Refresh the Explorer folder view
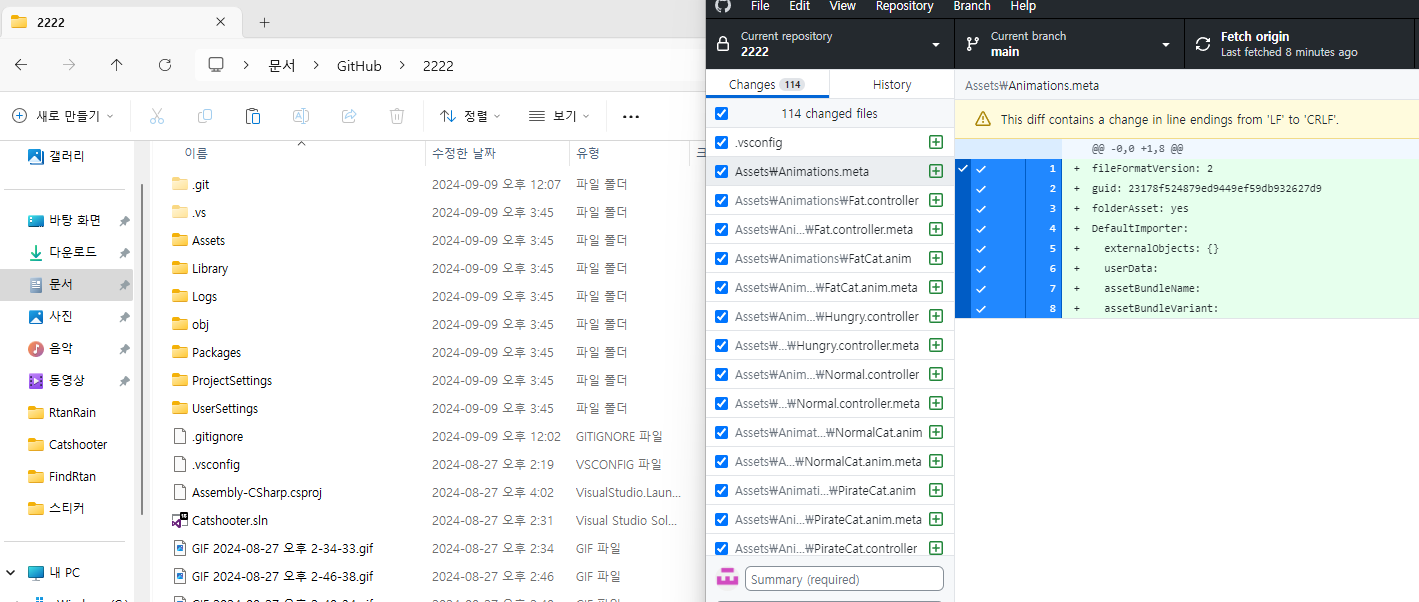 coord(165,65)
